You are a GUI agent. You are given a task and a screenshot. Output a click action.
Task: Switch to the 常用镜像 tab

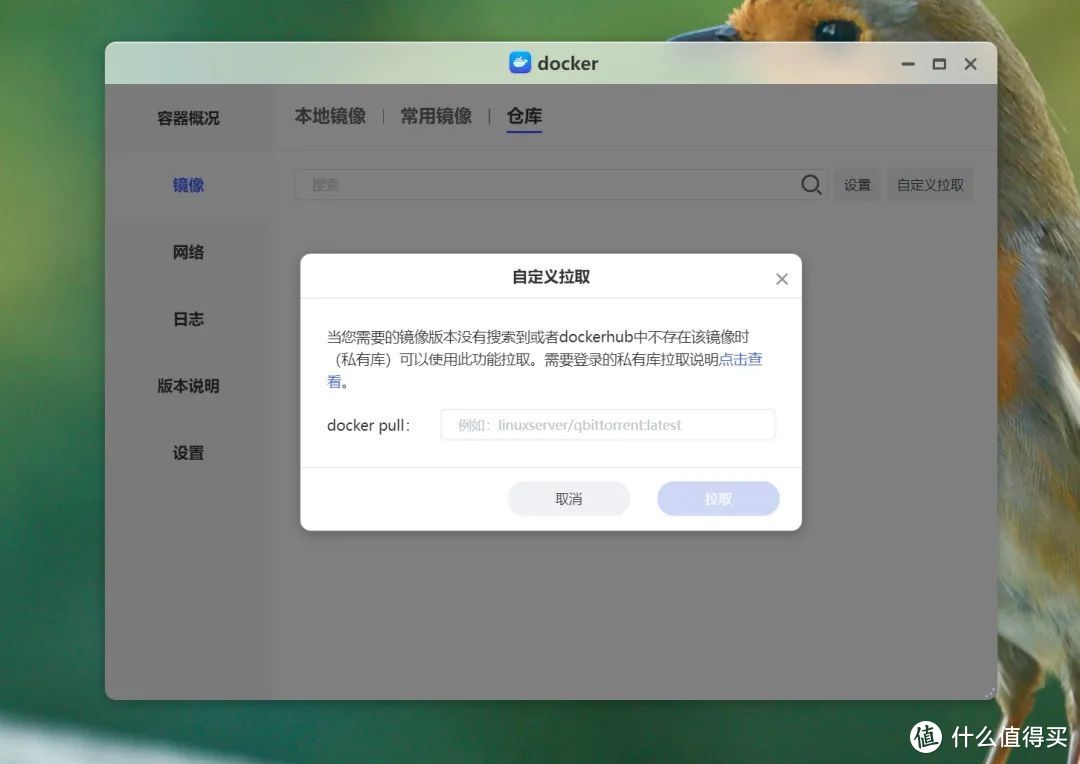tap(436, 115)
